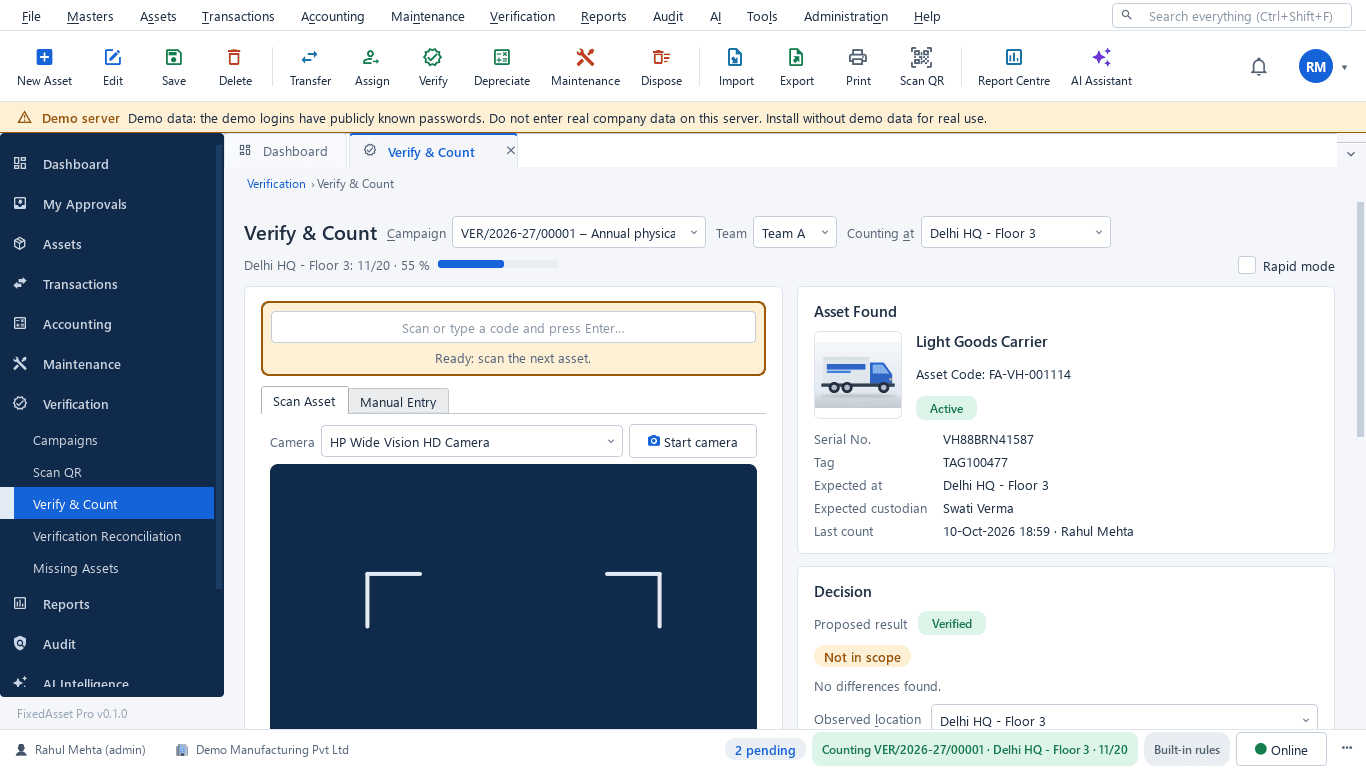
Task: Click the Floor 3 count progress bar
Action: 498,265
